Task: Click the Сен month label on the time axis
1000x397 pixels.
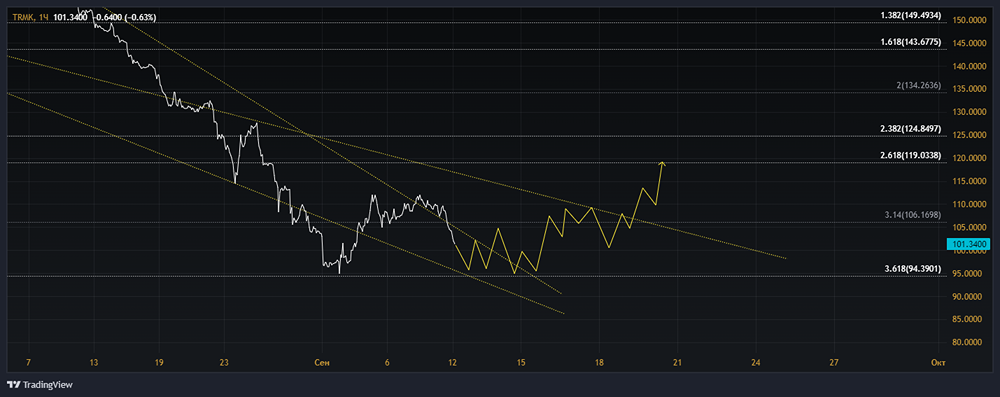Action: [x=322, y=363]
